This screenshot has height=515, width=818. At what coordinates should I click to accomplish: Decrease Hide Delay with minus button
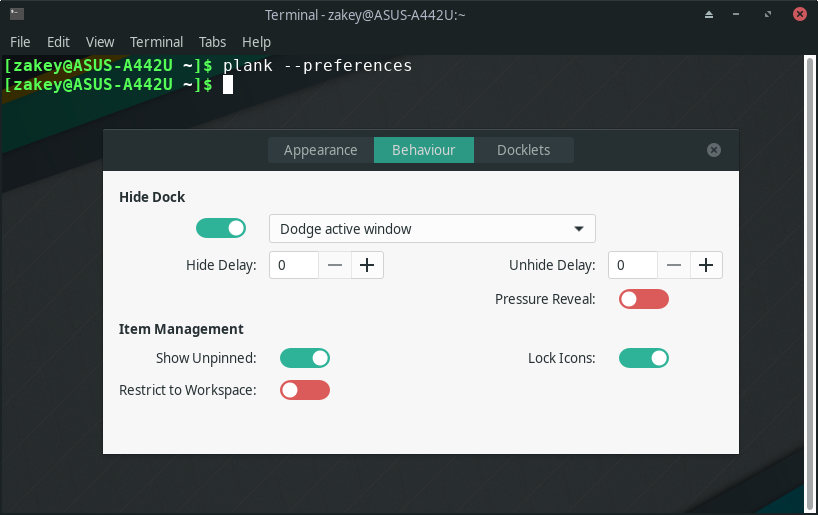335,265
